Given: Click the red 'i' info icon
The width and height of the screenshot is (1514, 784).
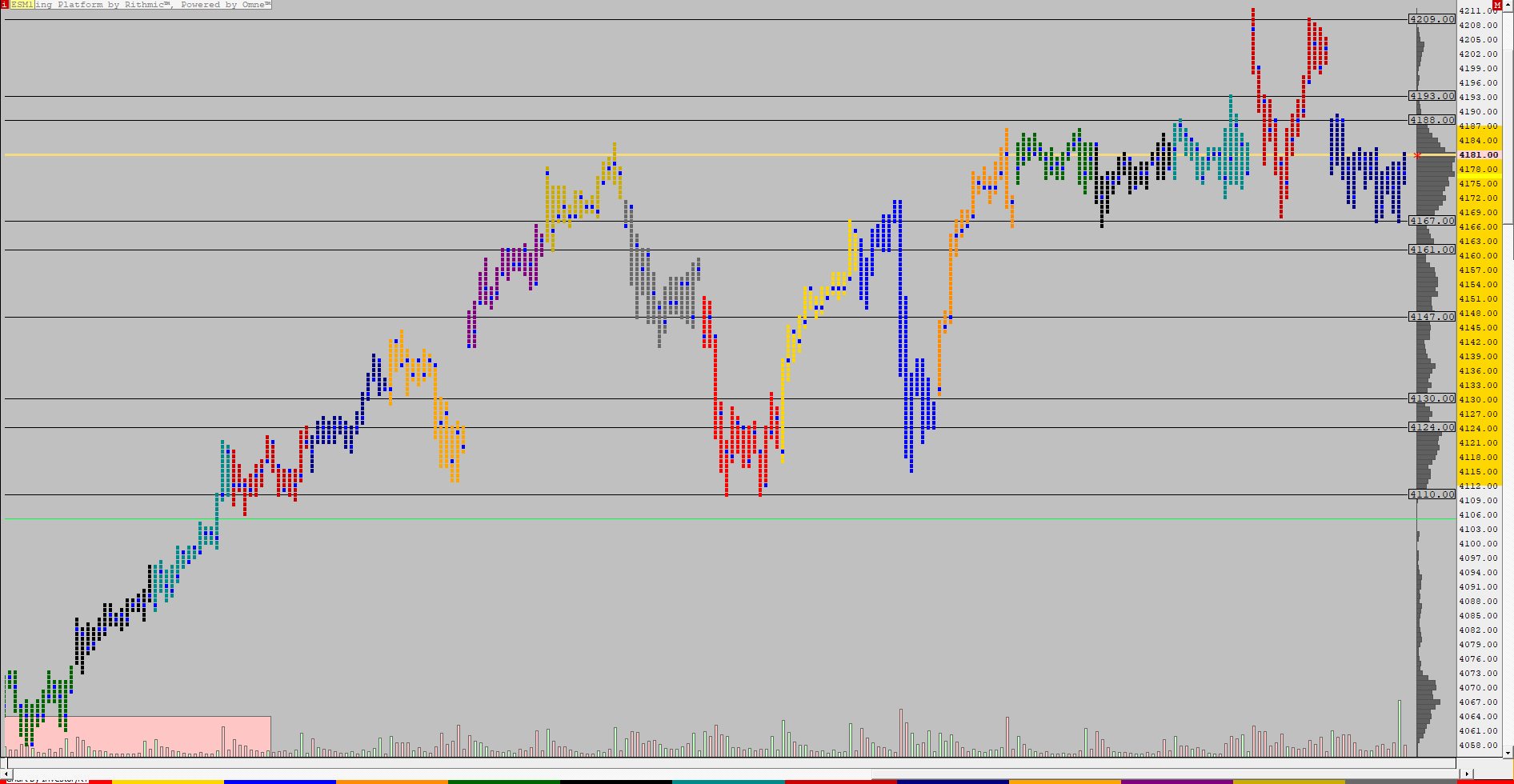Looking at the screenshot, I should coord(4,5).
